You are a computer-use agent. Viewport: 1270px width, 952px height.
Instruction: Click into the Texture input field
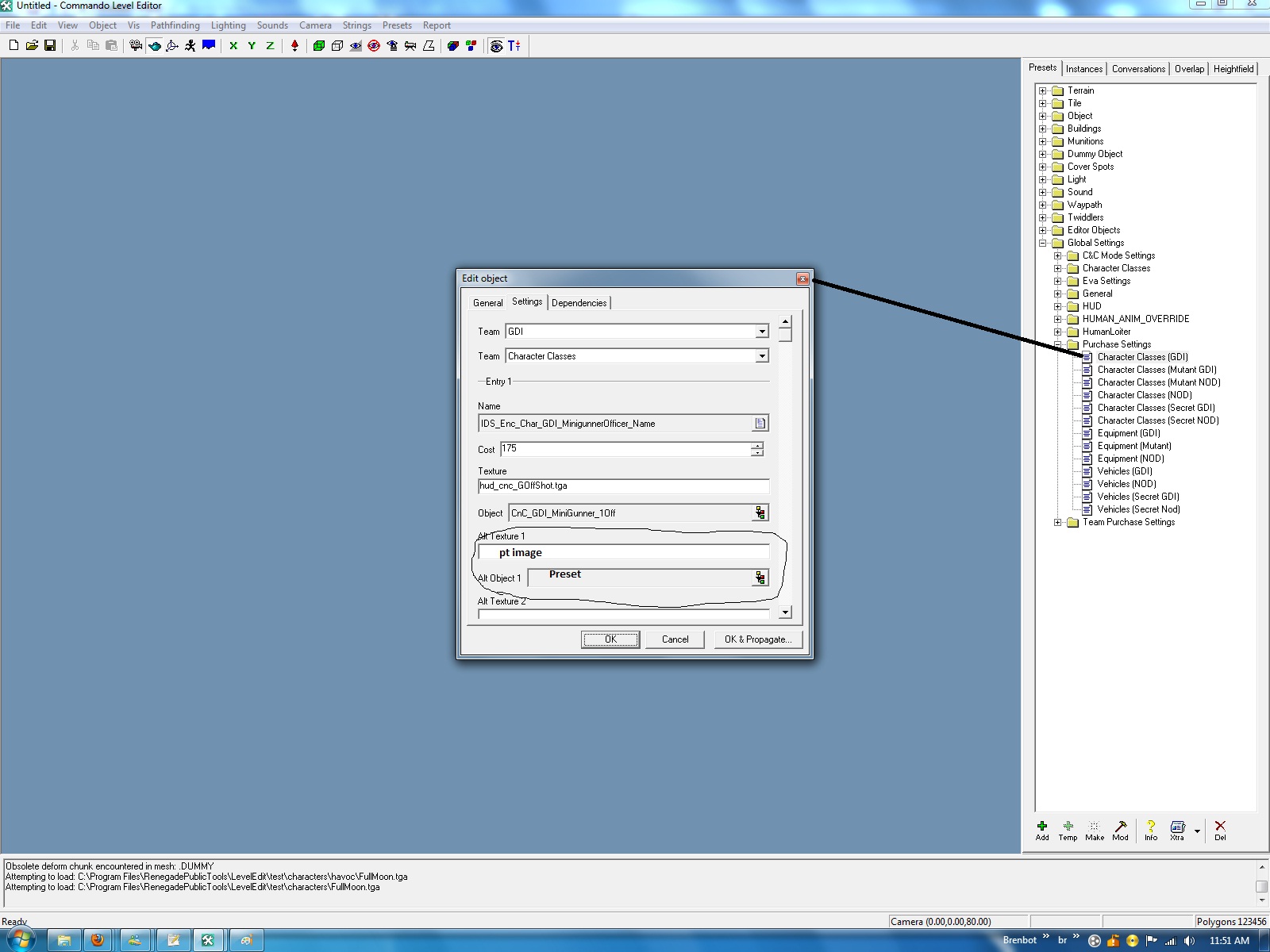click(623, 486)
